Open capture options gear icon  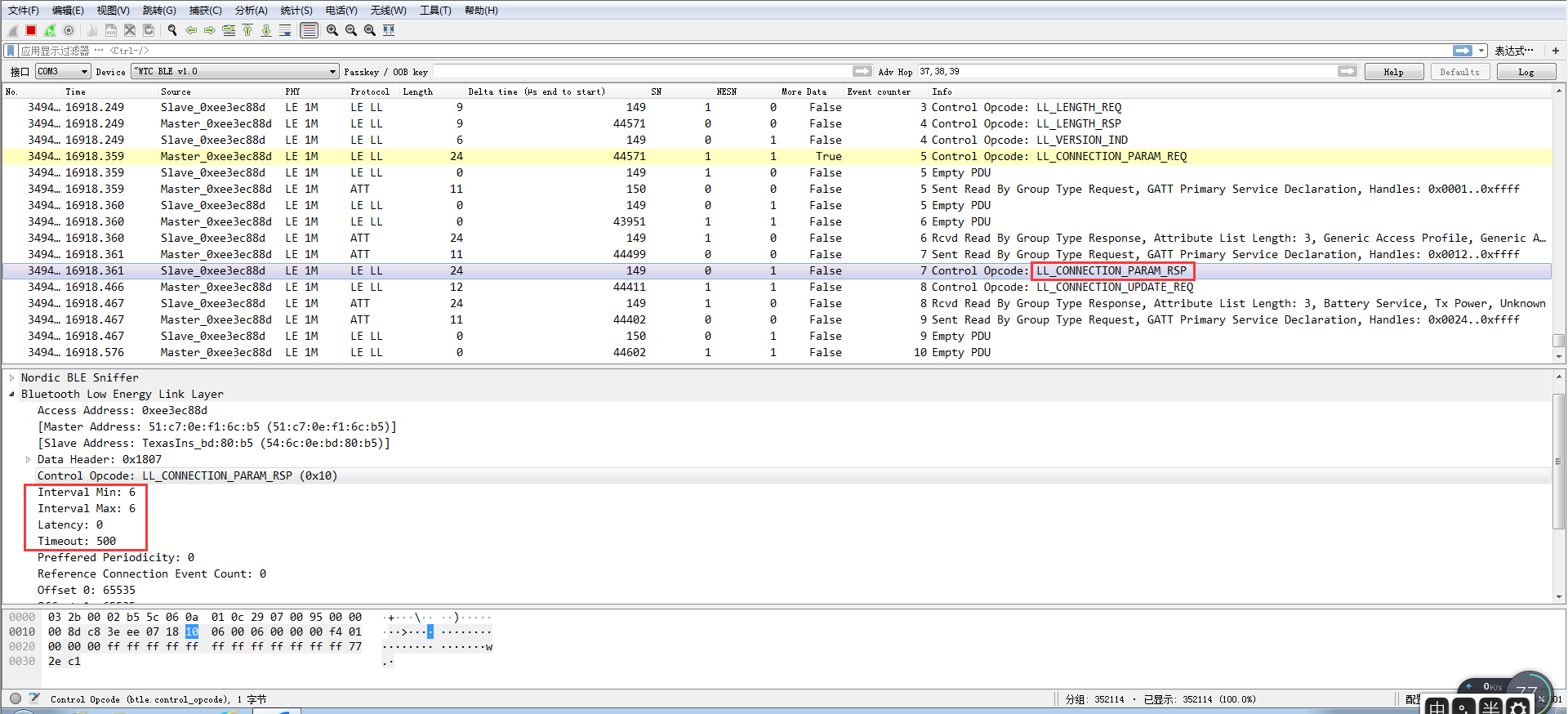pyautogui.click(x=69, y=30)
